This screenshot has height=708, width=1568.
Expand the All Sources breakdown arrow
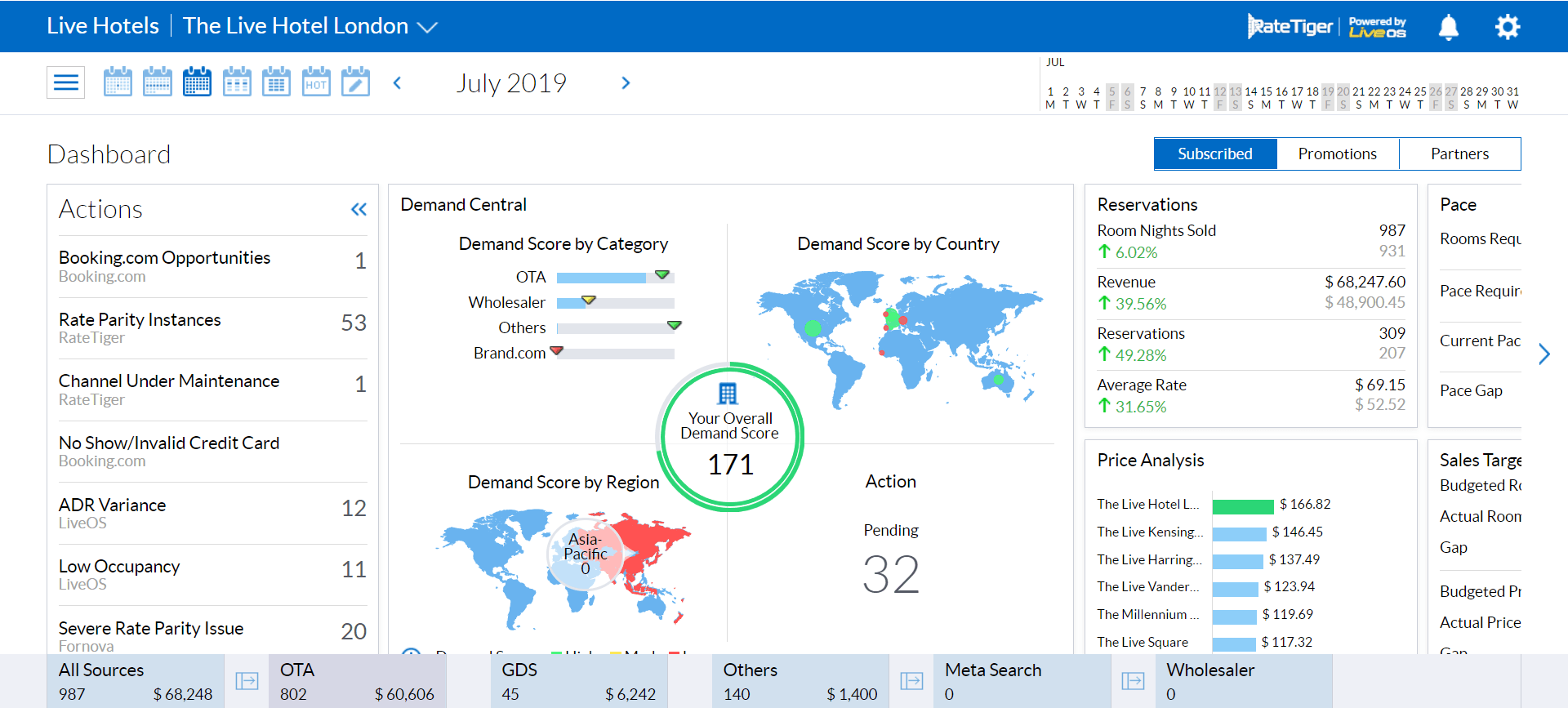[x=247, y=681]
